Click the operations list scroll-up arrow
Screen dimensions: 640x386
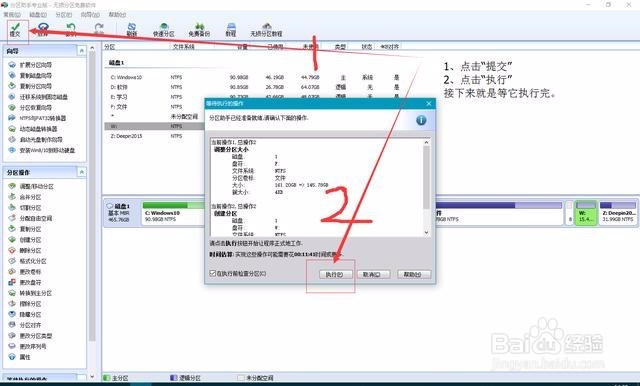click(x=426, y=142)
